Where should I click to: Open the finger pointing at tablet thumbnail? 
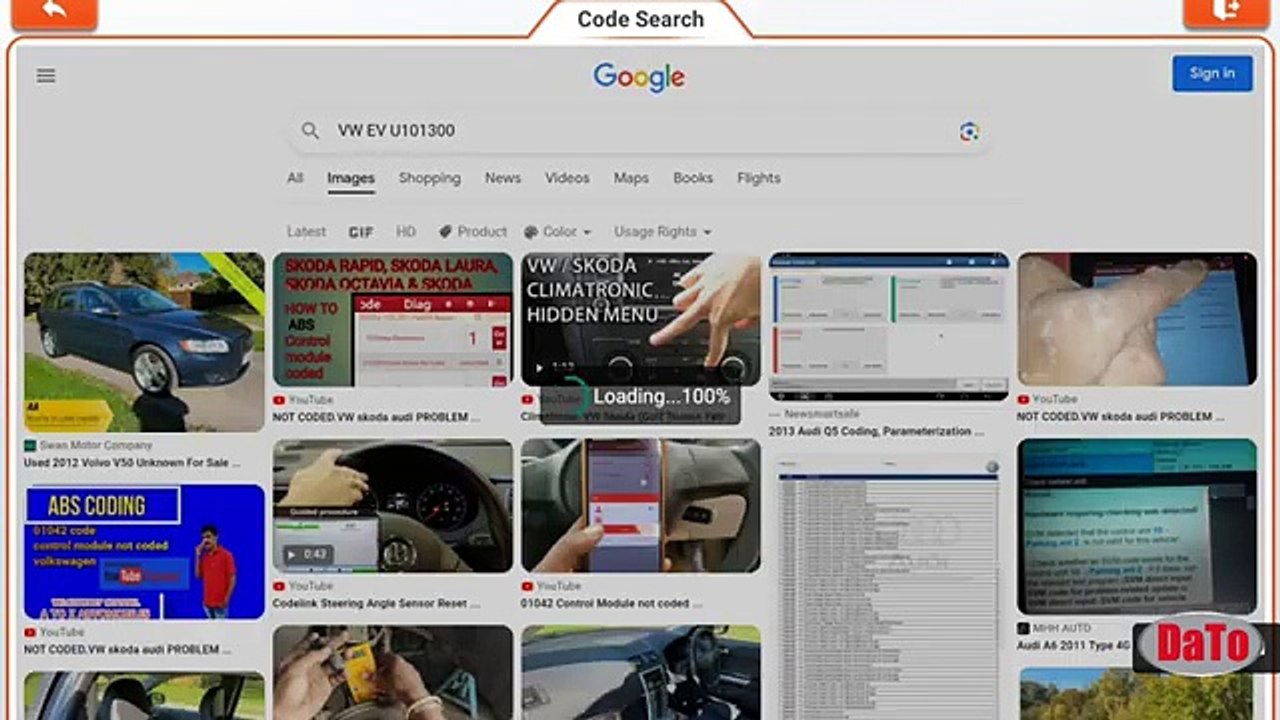coord(1137,319)
